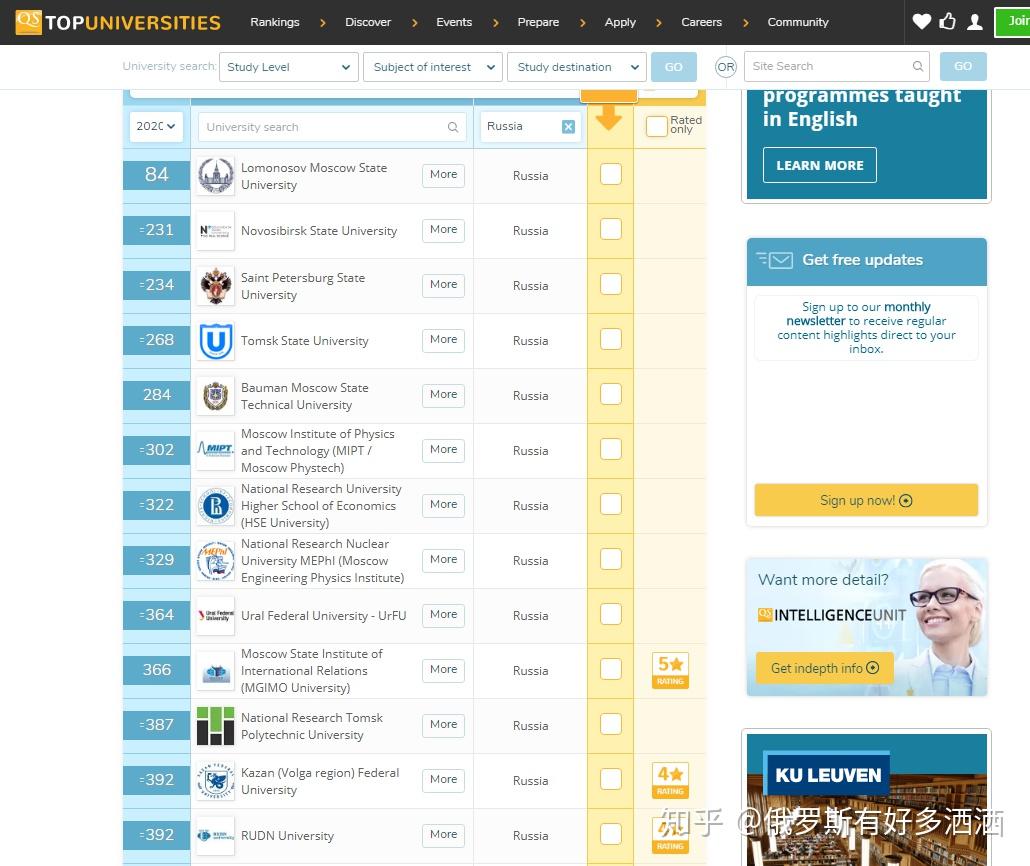Open the user profile icon
1030x866 pixels.
point(975,22)
